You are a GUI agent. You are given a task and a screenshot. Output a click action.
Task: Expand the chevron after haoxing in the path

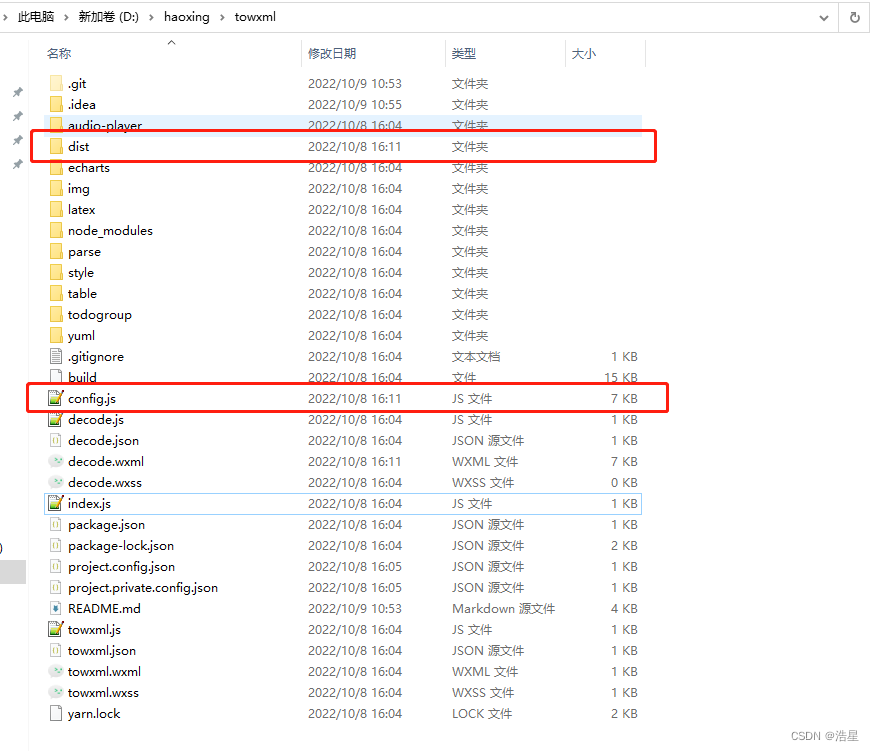222,17
